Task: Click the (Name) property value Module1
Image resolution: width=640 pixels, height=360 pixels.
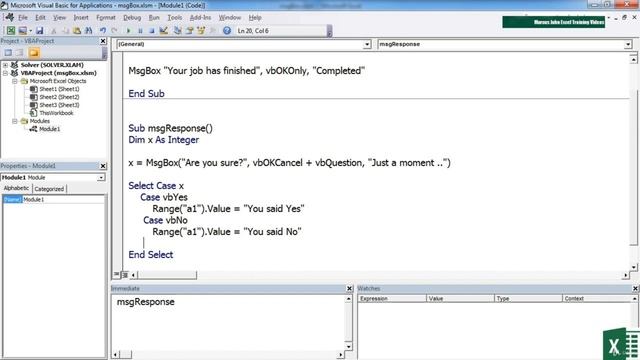Action: point(63,199)
